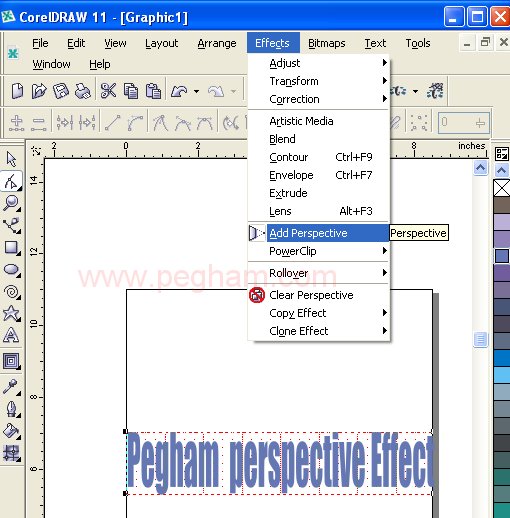Pick the light sky-blue palette swatch
The height and width of the screenshot is (518, 510).
[502, 375]
